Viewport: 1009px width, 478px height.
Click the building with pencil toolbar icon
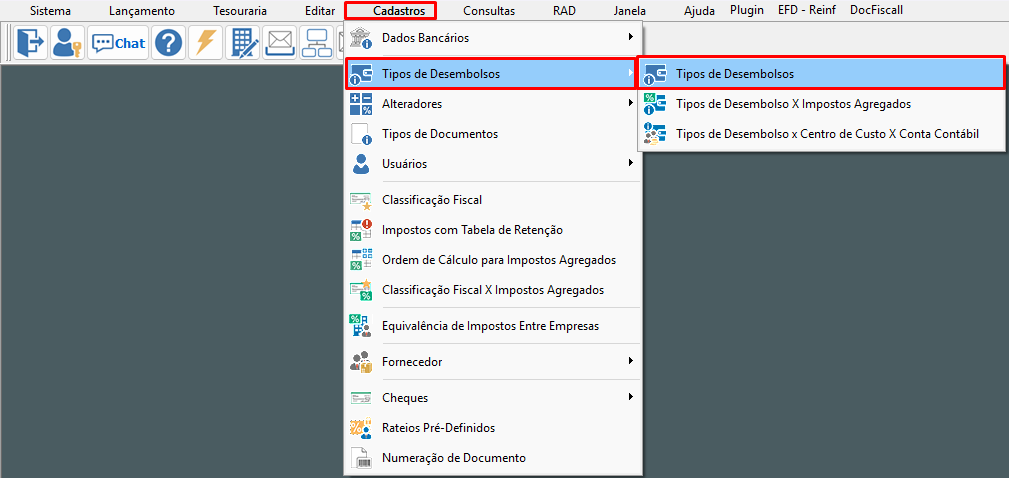(x=243, y=43)
